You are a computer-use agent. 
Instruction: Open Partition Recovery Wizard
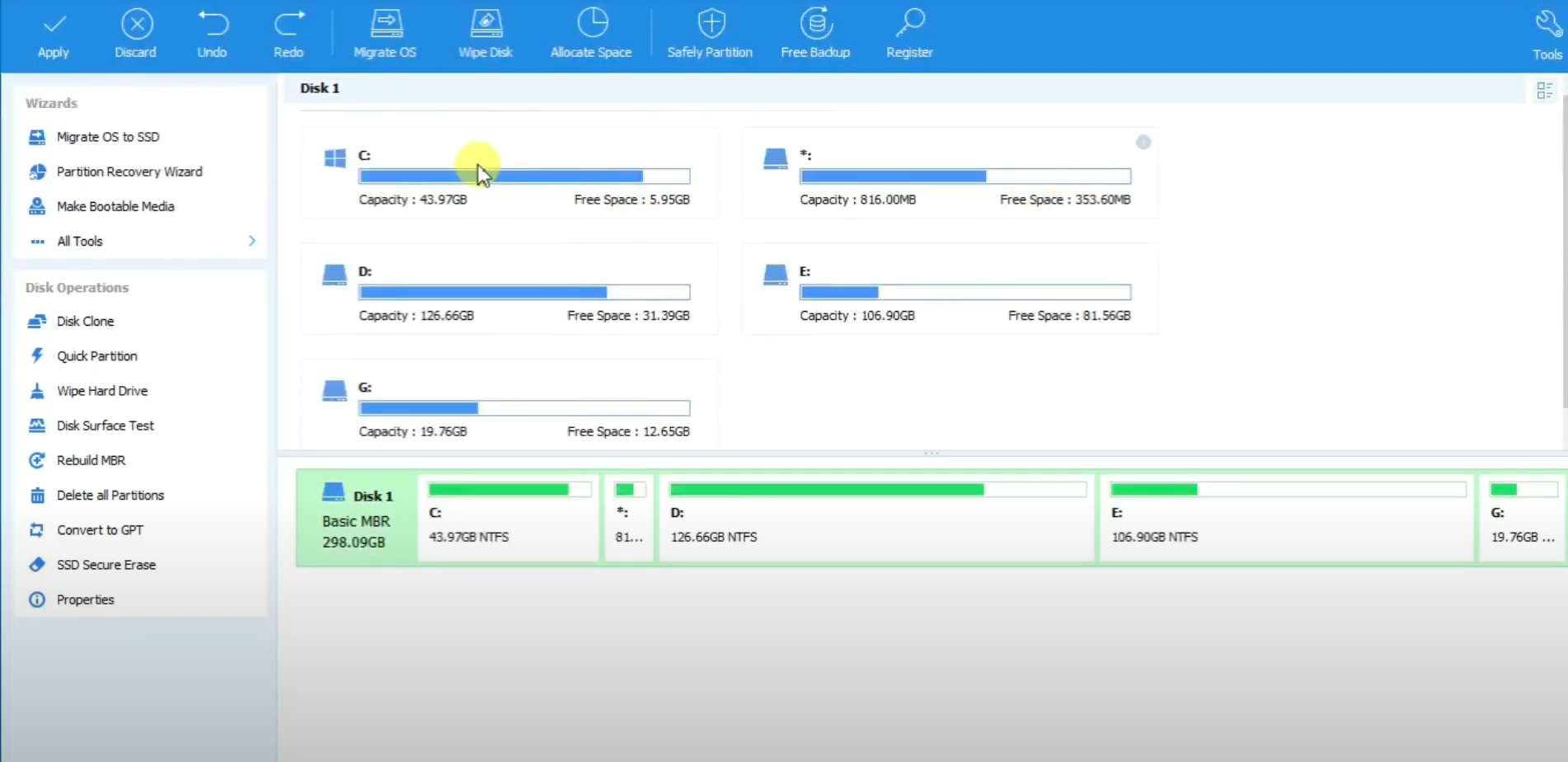pos(129,171)
